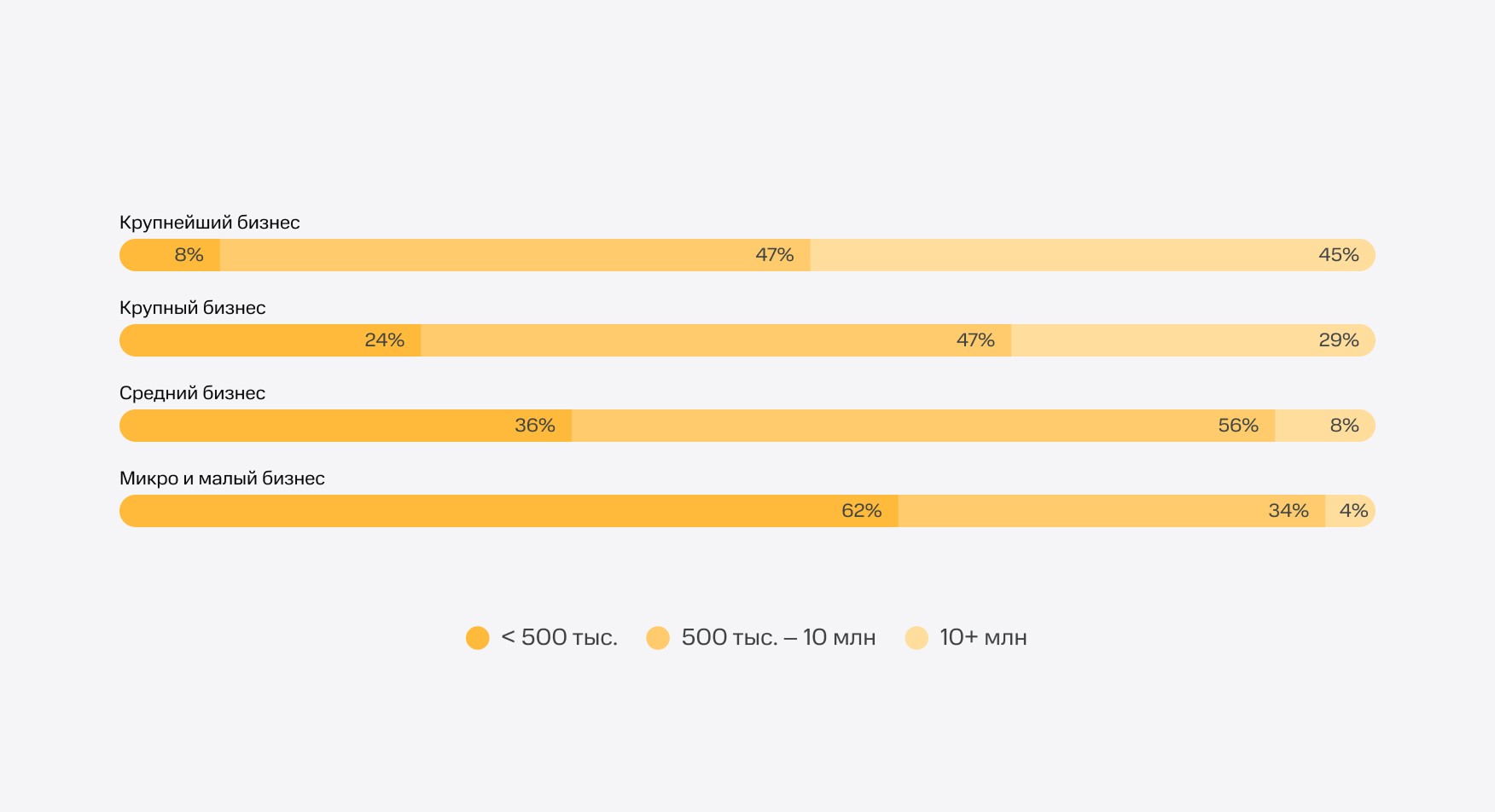This screenshot has height=812, width=1495.
Task: Select the 29% segment of Крупный бизнес
Action: coord(1193,340)
